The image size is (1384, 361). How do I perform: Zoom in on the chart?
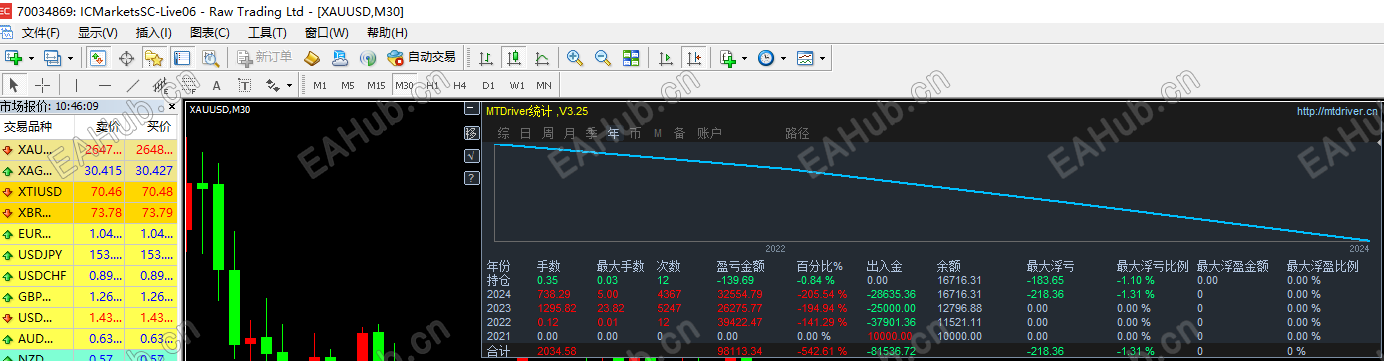pos(575,57)
